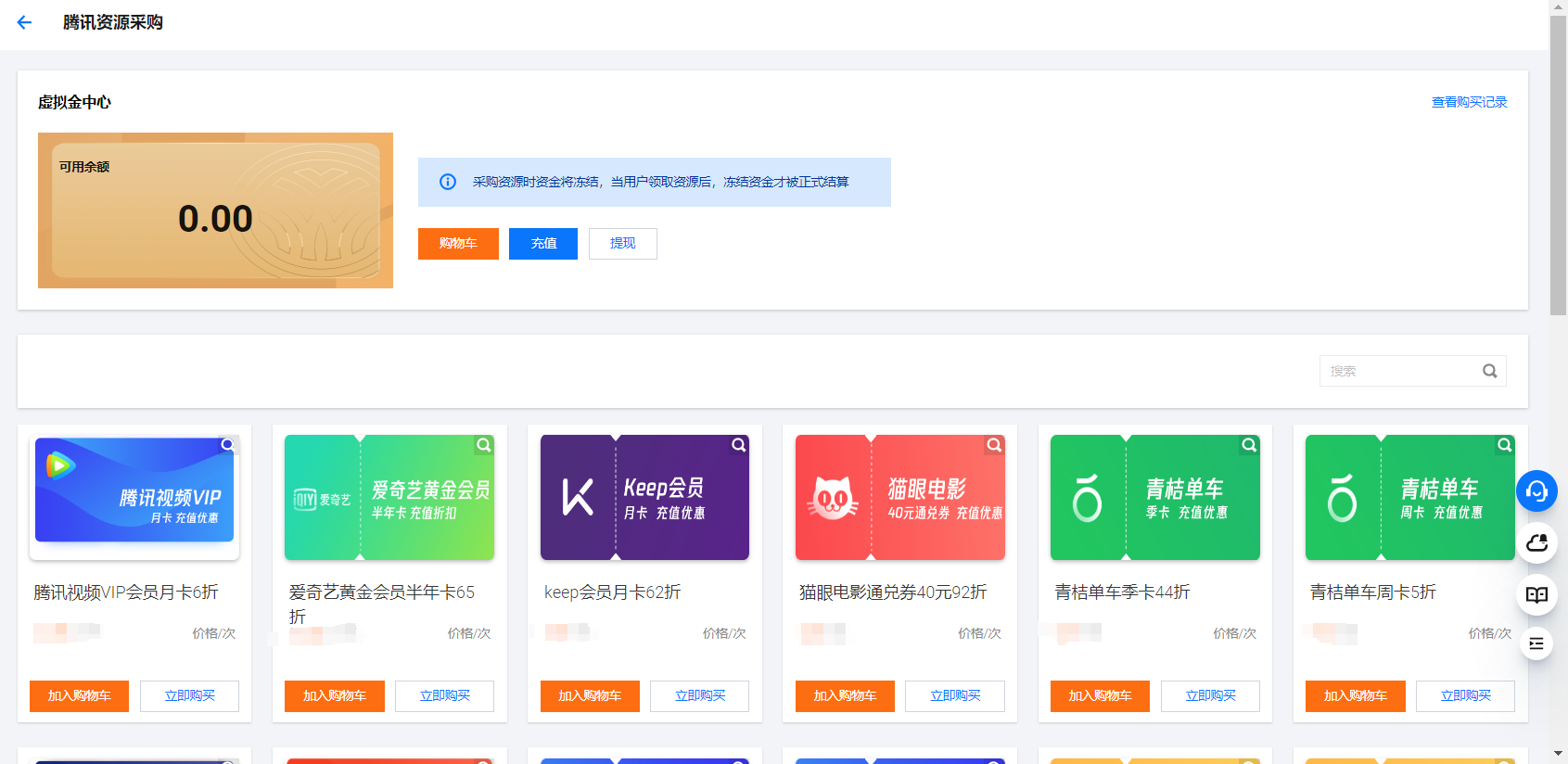Click the scrollbar up arrow

(1558, 7)
